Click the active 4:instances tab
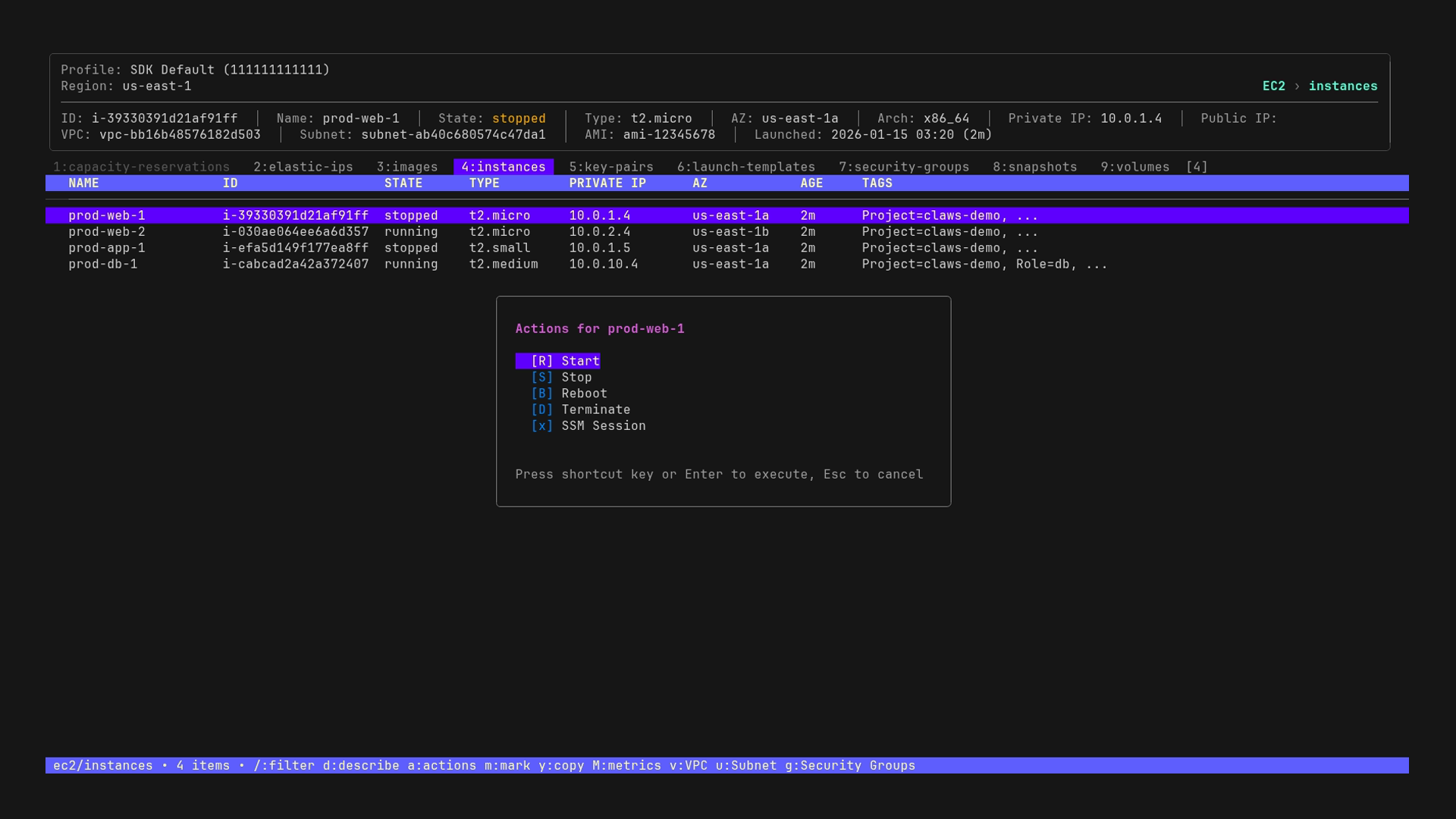 coord(504,167)
